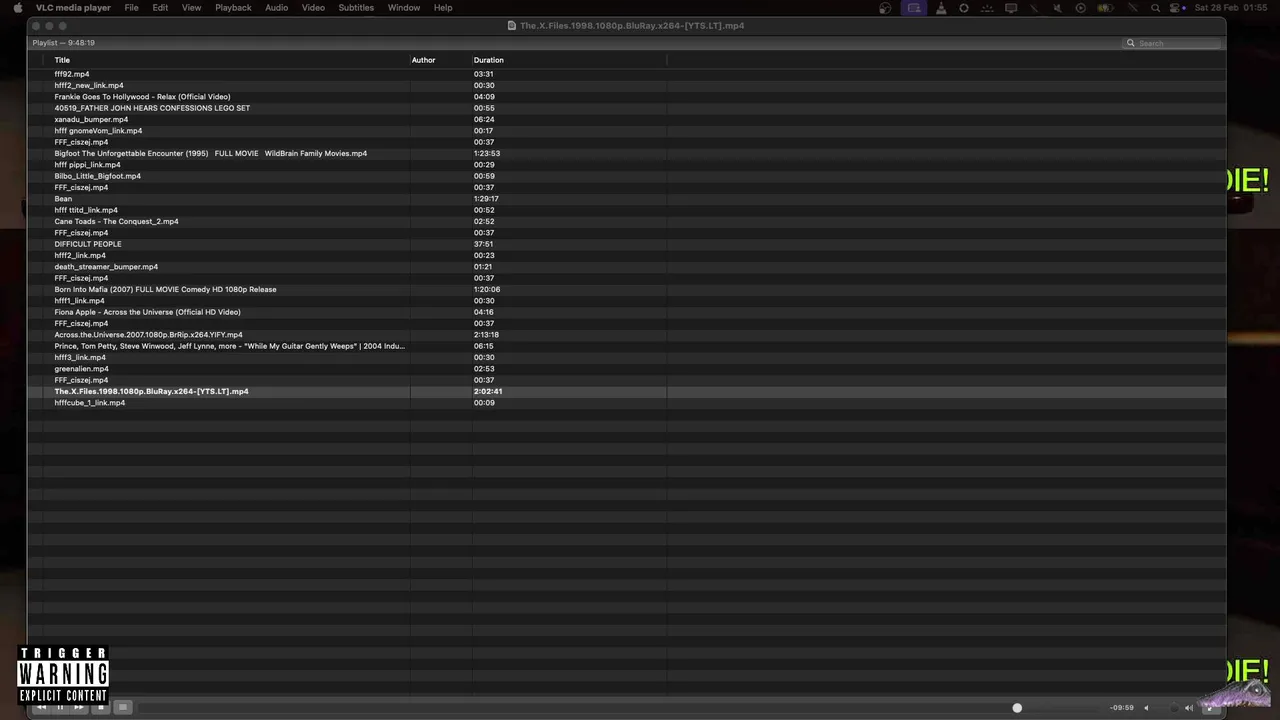Screen dimensions: 1280x720
Task: Select death_streamer_bumper.mp4 row
Action: pos(106,267)
